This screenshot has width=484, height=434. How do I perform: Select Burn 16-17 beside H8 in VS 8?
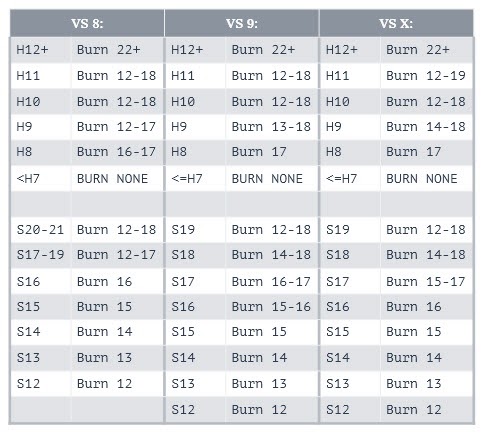[117, 152]
